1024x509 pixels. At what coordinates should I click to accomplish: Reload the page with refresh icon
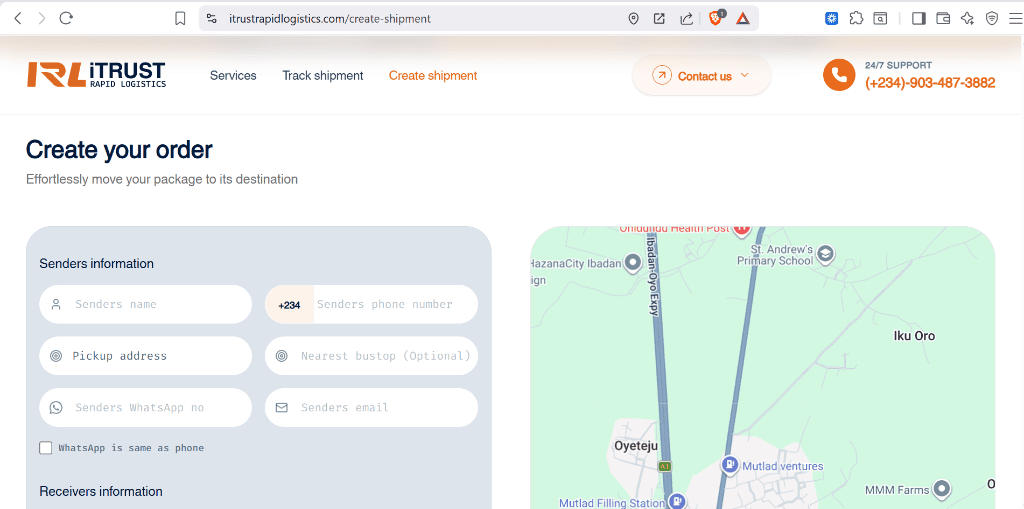point(67,18)
